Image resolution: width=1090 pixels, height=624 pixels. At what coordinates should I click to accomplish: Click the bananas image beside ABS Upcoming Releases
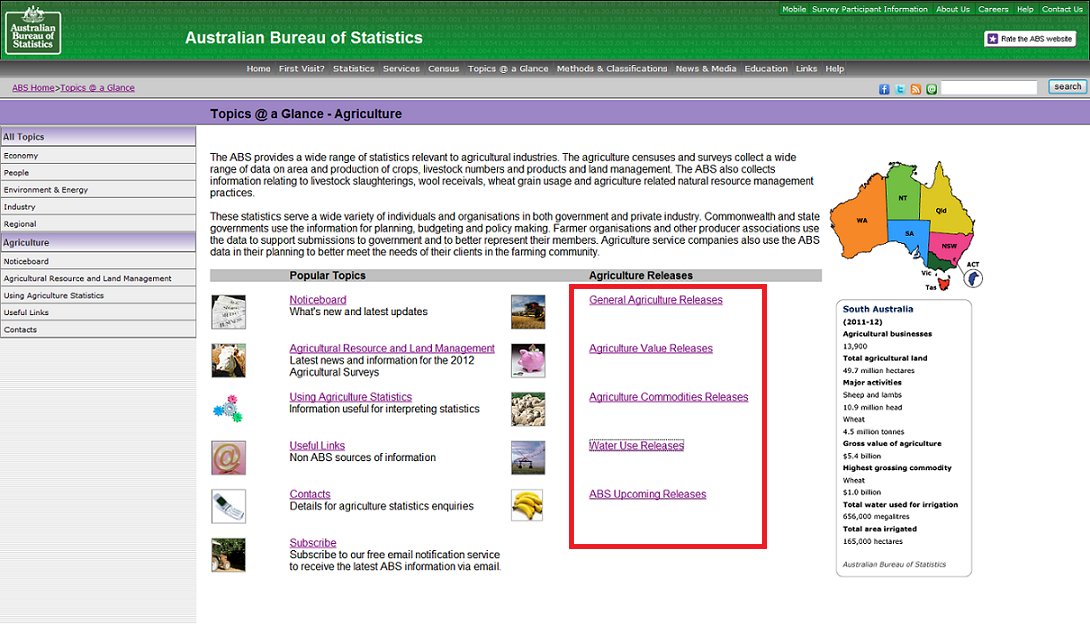point(527,506)
